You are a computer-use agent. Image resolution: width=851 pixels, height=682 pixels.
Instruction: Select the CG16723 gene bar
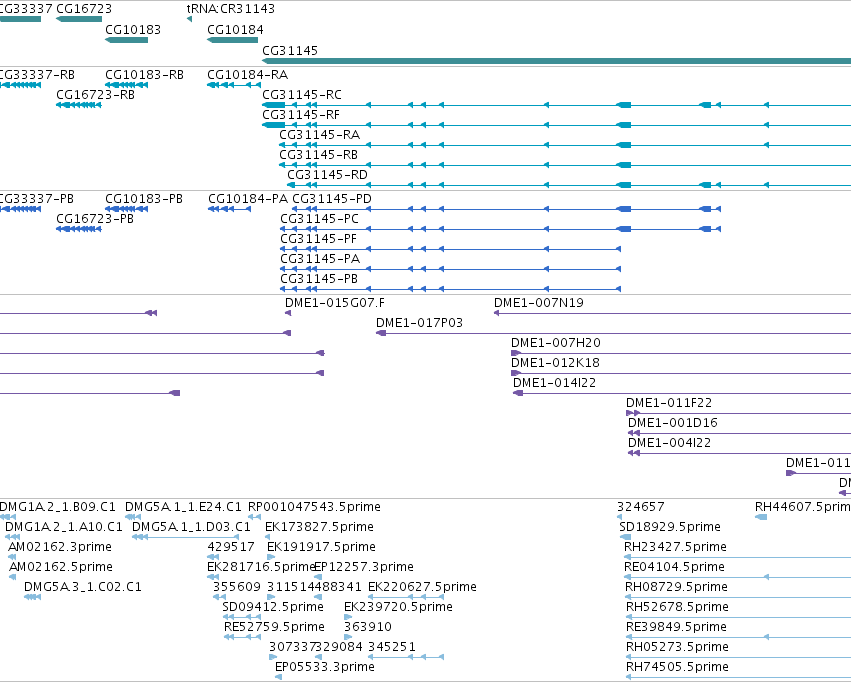point(79,19)
